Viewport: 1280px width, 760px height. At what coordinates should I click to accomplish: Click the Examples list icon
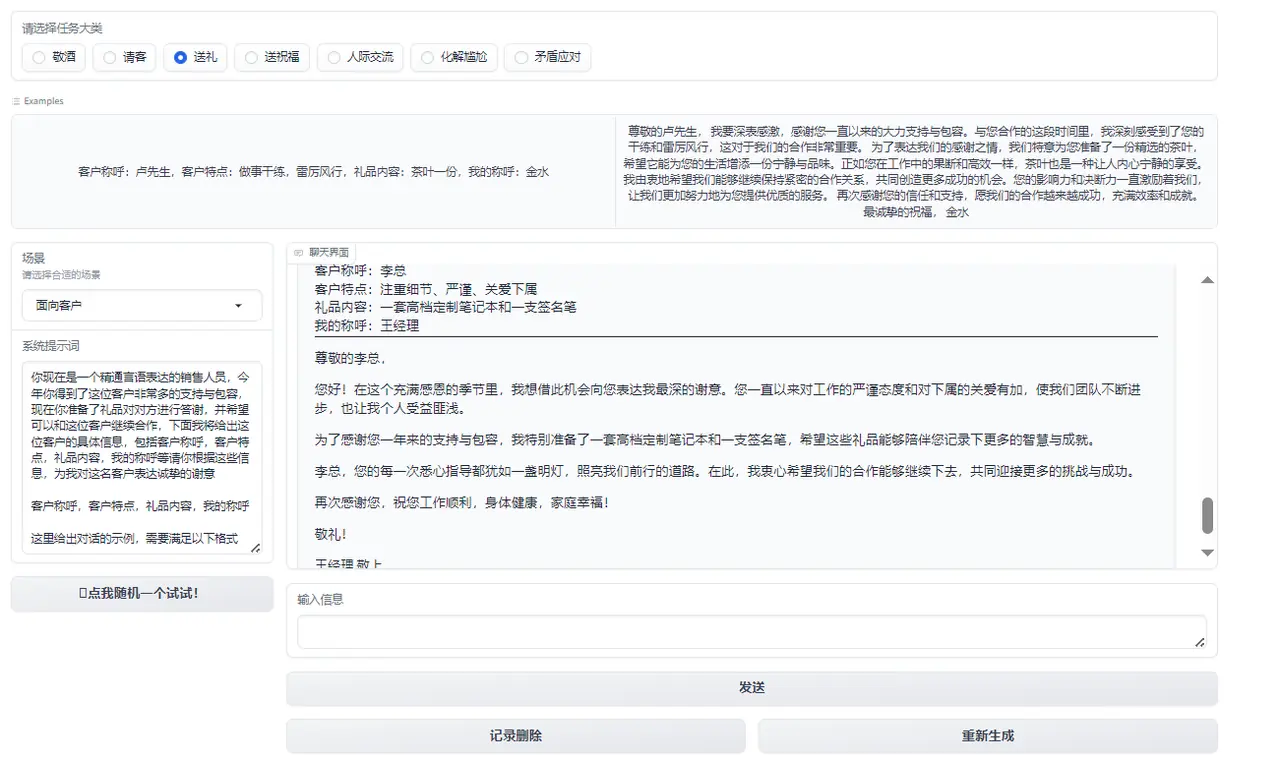tap(14, 100)
